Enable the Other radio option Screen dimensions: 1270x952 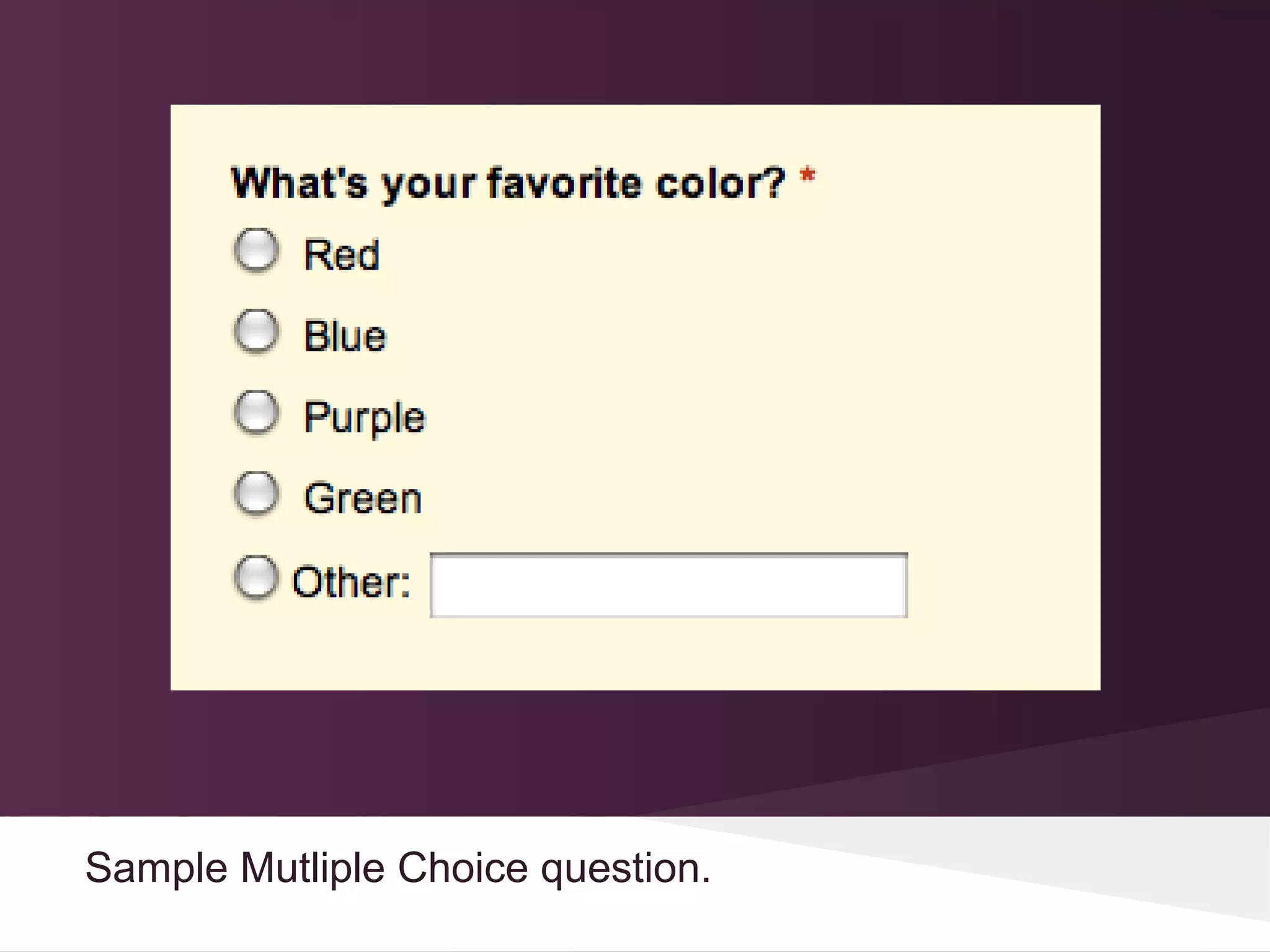click(x=256, y=578)
